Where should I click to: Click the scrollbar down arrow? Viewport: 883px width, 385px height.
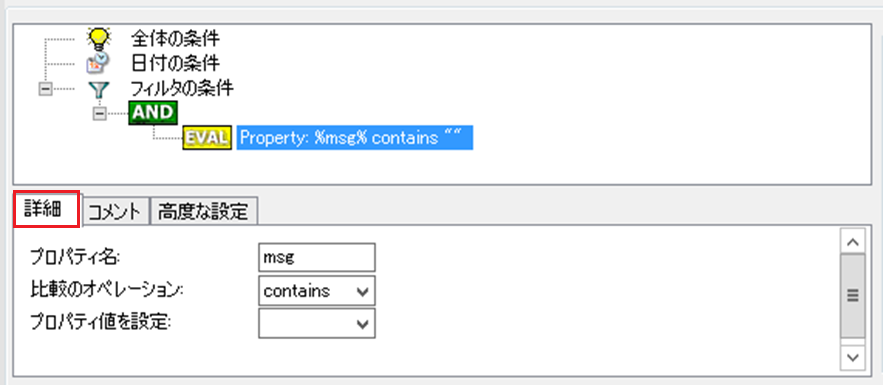[x=853, y=357]
